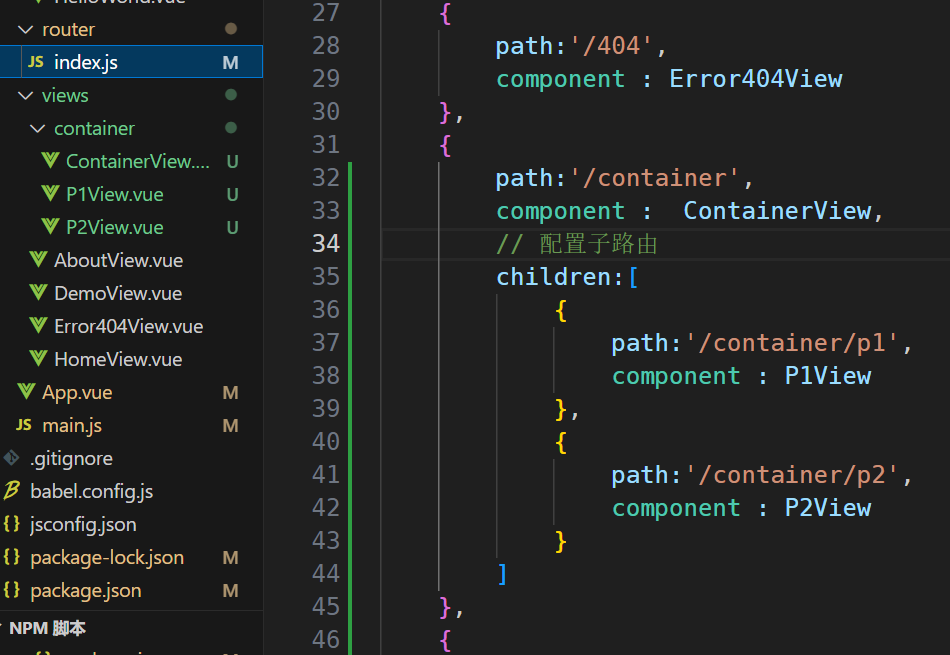This screenshot has width=950, height=655.
Task: Click line number 34 in the gutter
Action: (x=326, y=244)
